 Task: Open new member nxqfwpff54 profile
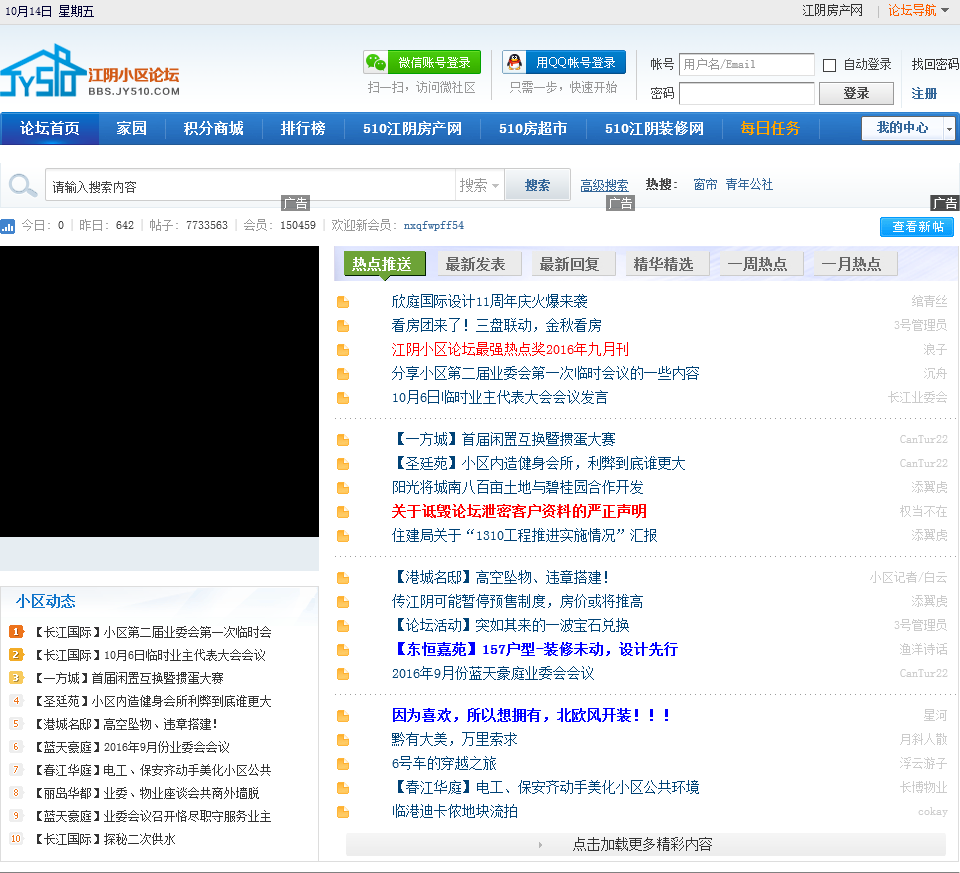tap(433, 225)
